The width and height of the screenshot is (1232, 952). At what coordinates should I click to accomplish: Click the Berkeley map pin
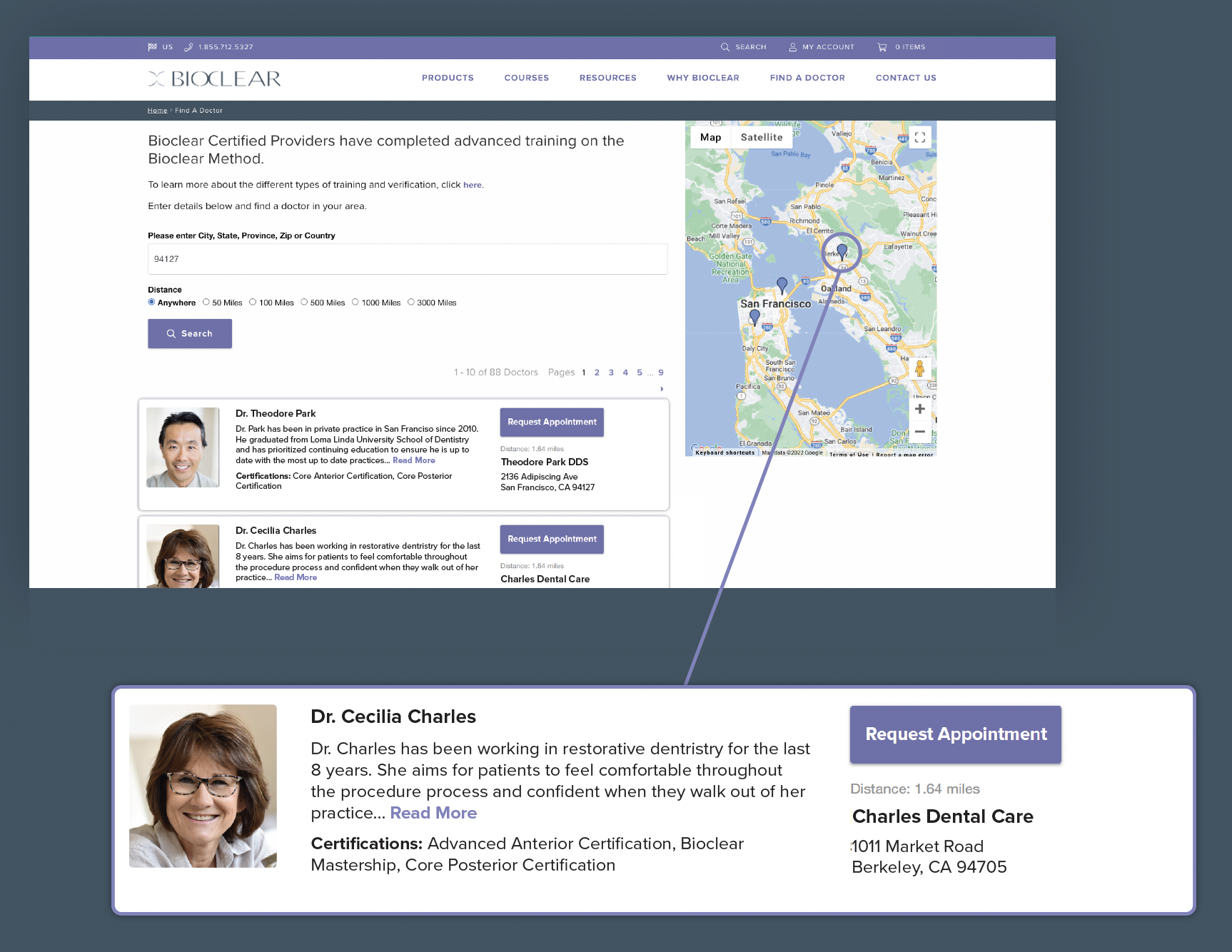(x=842, y=251)
